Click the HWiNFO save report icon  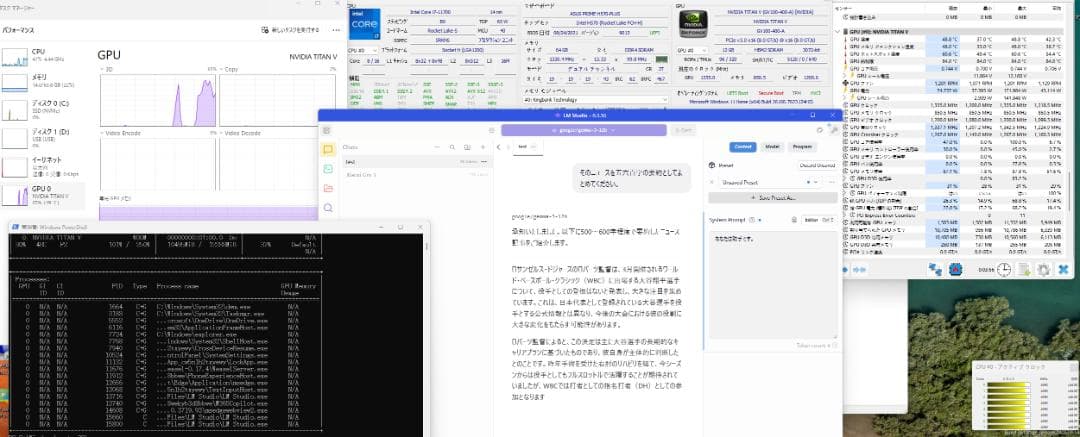click(1024, 270)
